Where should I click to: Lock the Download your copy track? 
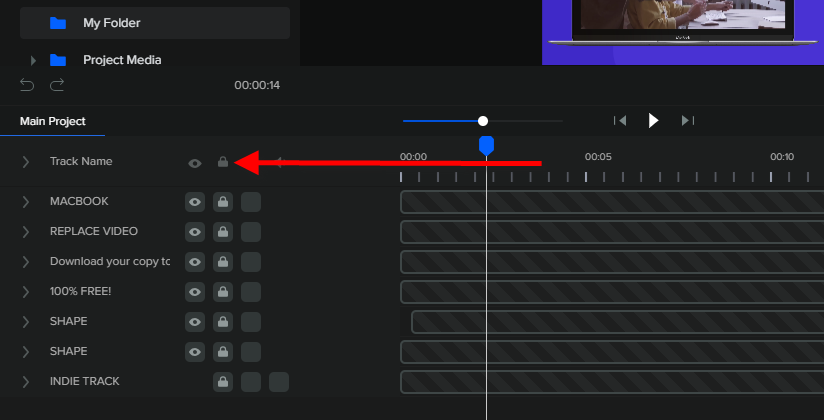click(x=223, y=262)
